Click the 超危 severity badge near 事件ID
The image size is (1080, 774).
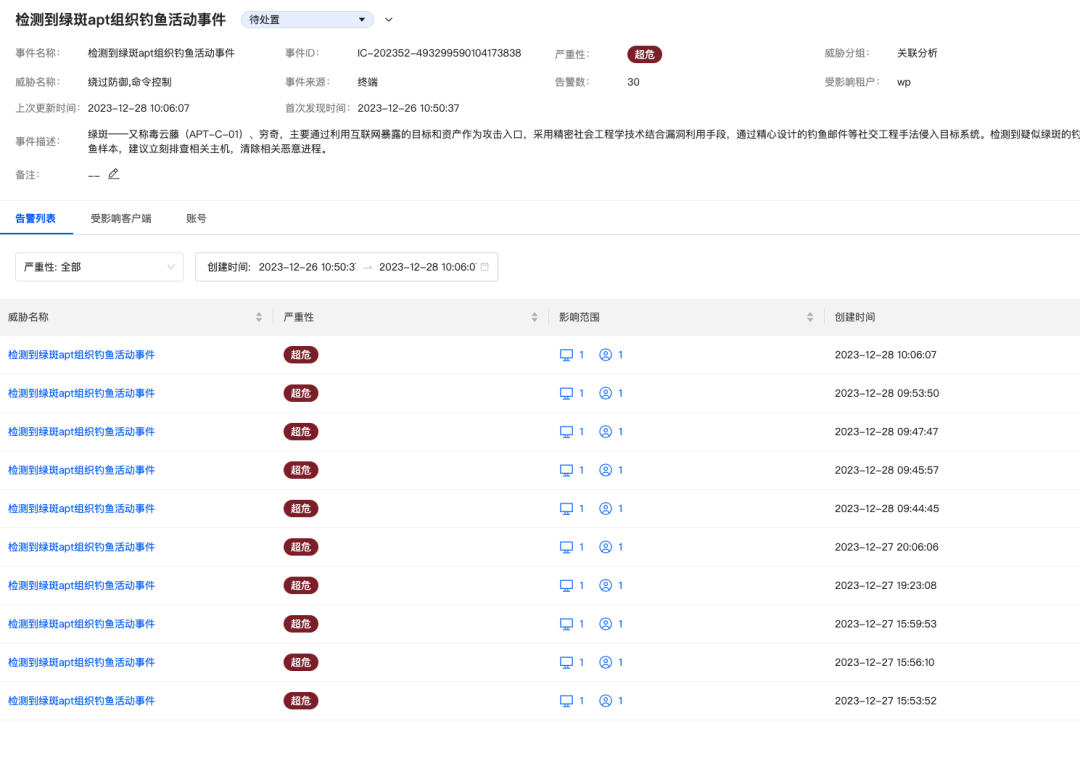click(644, 55)
